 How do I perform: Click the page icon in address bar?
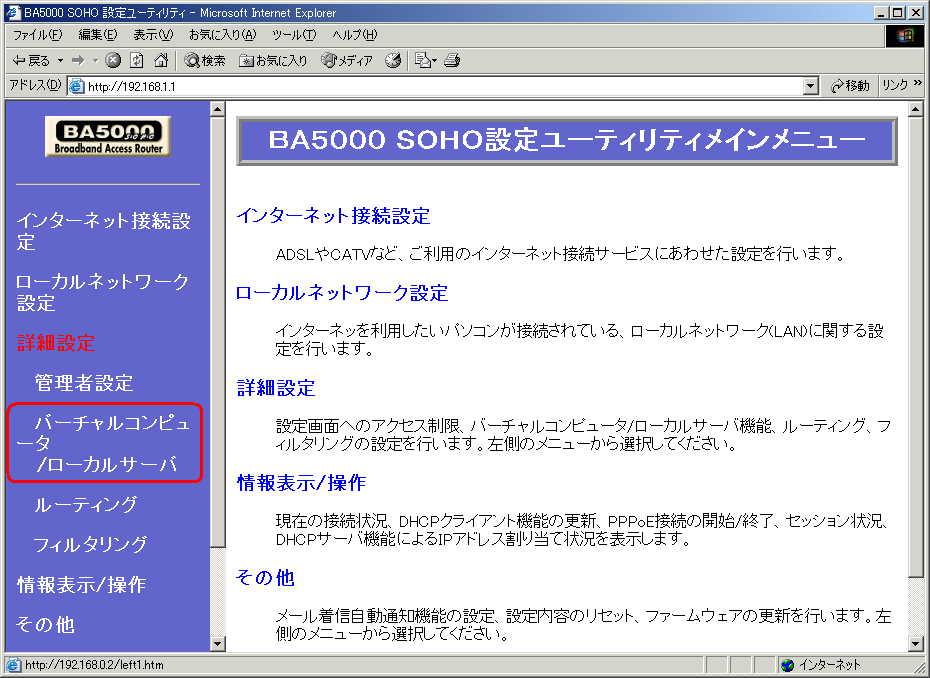(x=77, y=87)
